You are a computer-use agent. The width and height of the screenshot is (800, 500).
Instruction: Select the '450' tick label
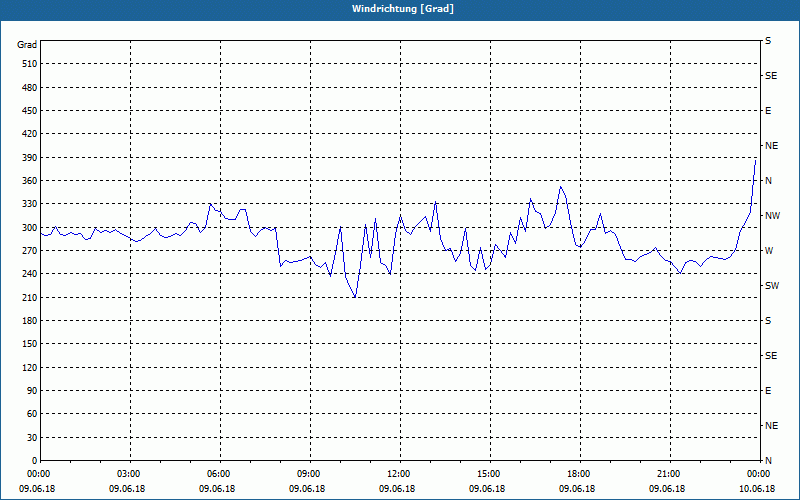(x=30, y=111)
